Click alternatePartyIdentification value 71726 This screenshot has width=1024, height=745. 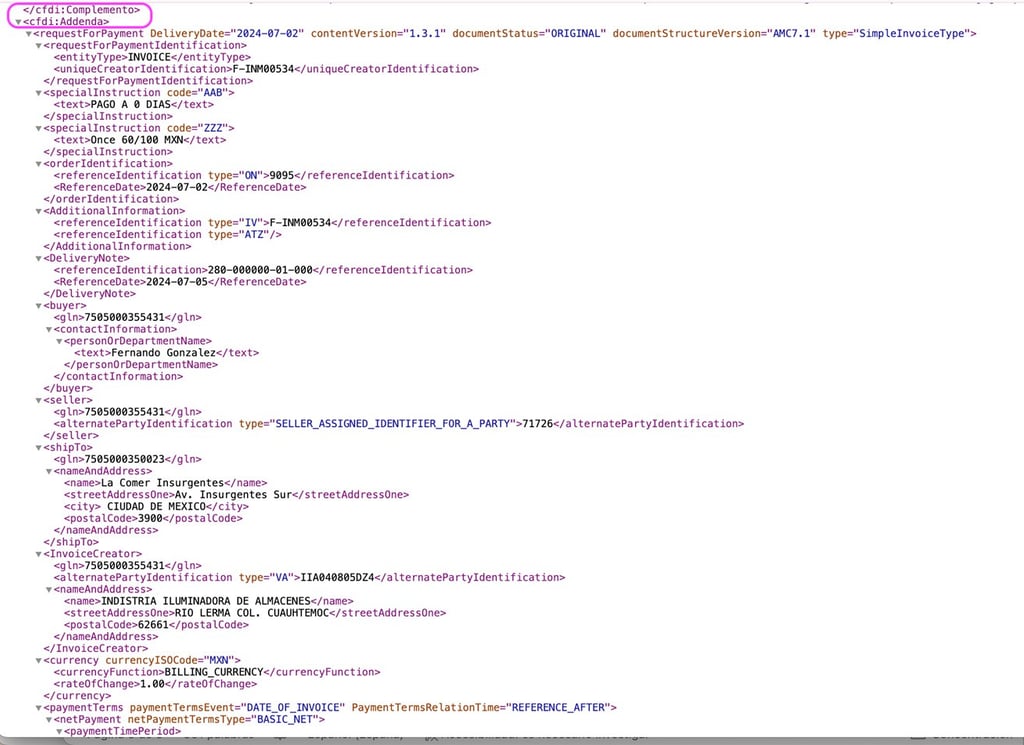pyautogui.click(x=537, y=424)
